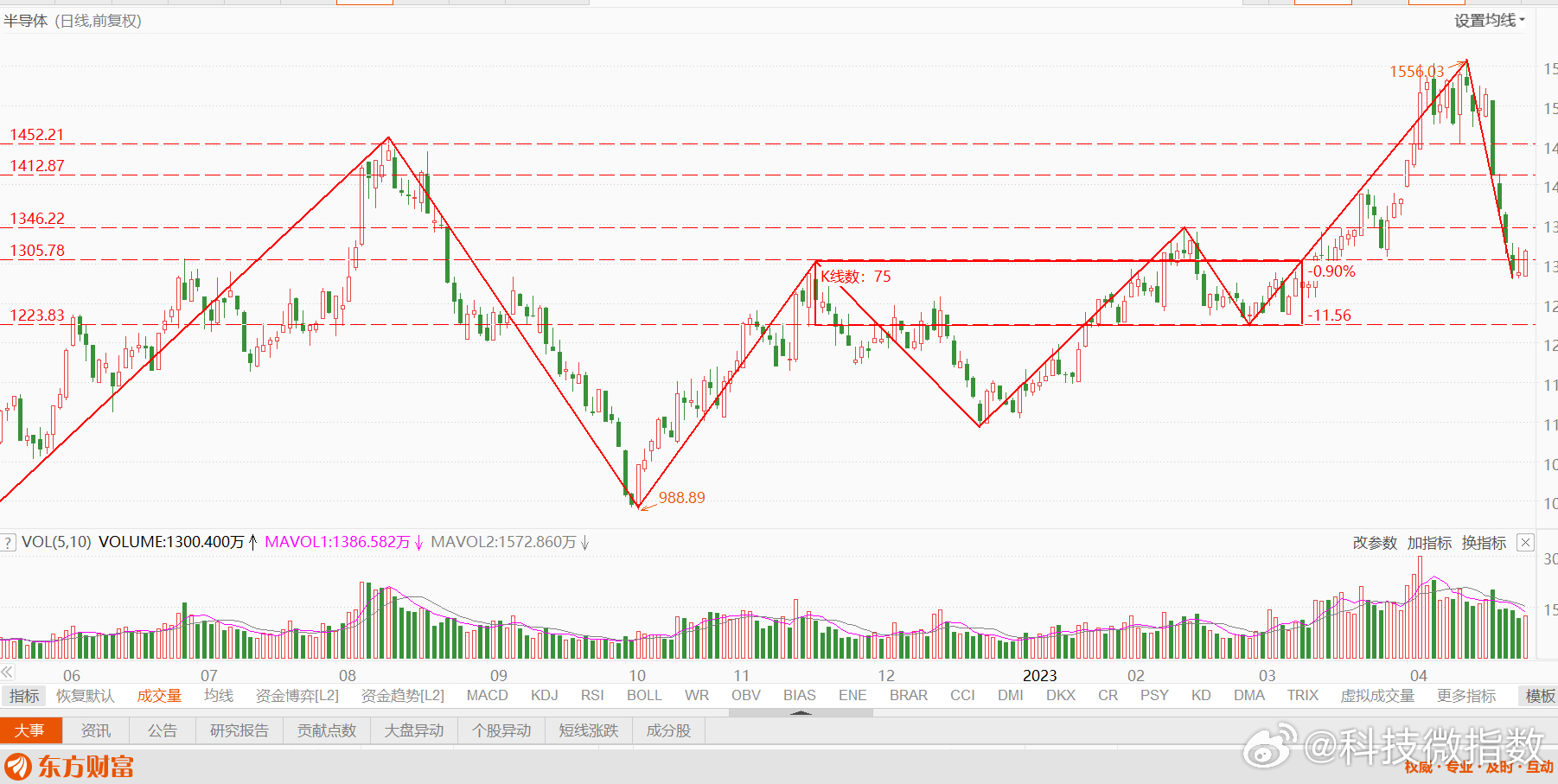Click the -0.90% change label
The width and height of the screenshot is (1558, 784).
1331,271
